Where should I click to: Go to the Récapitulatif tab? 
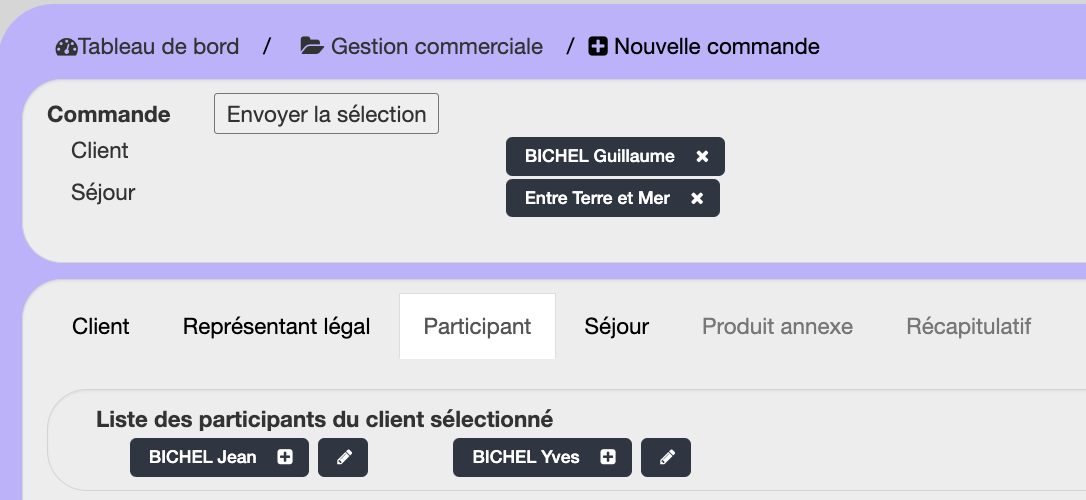pyautogui.click(x=968, y=327)
